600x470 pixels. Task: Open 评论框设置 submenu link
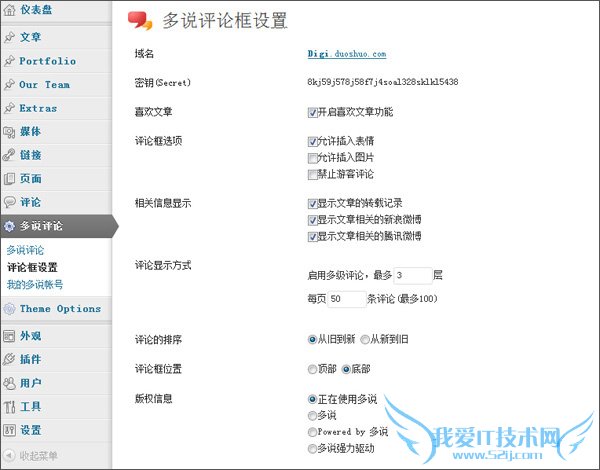[x=32, y=267]
